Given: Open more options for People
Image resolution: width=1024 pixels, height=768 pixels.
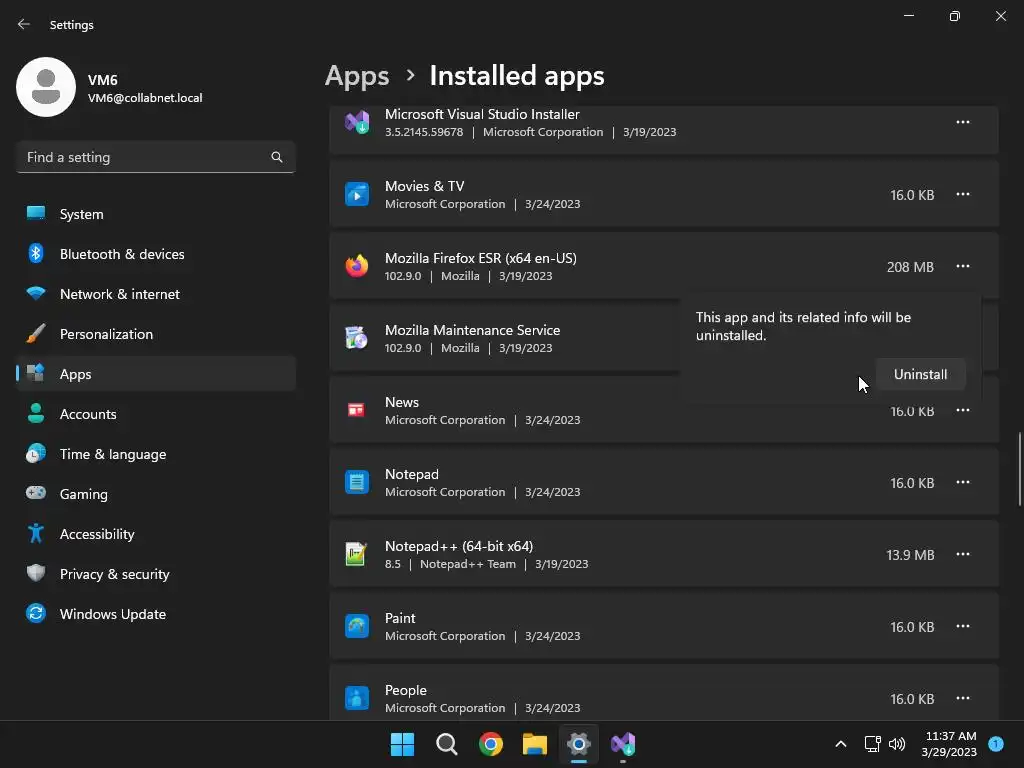Looking at the screenshot, I should click(x=963, y=698).
